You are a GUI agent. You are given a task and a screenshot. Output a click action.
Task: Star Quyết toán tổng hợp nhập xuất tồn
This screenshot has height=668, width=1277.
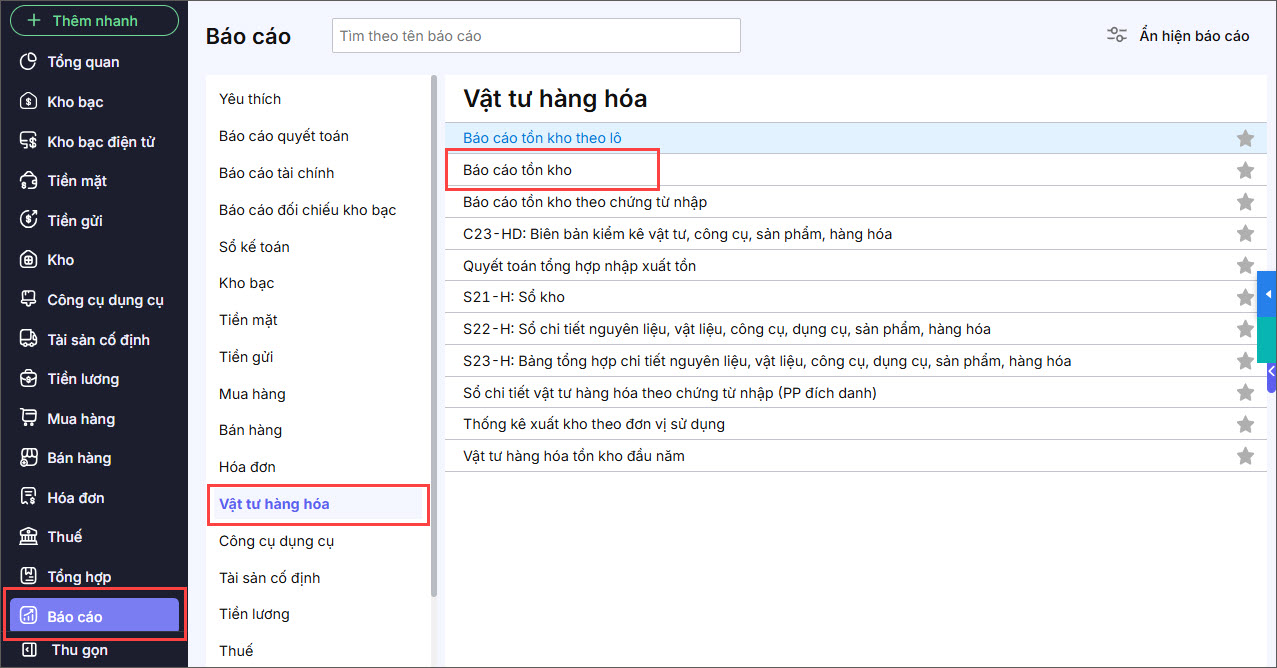coord(1245,266)
